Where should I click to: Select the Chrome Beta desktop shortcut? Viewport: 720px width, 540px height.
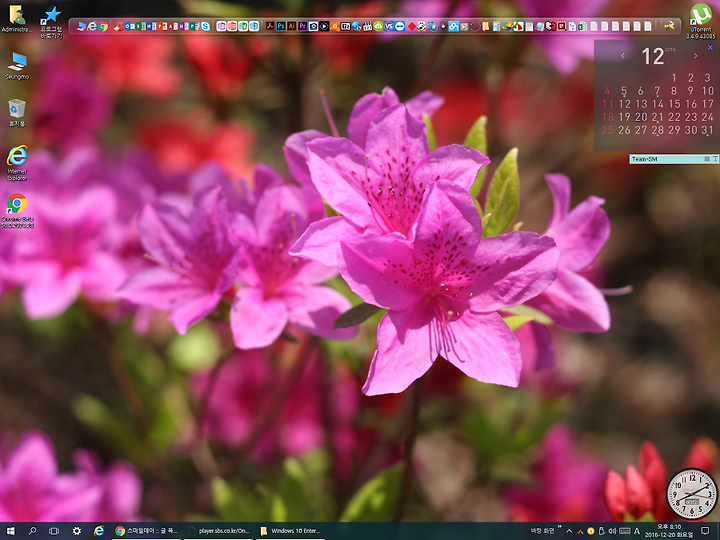tap(17, 210)
